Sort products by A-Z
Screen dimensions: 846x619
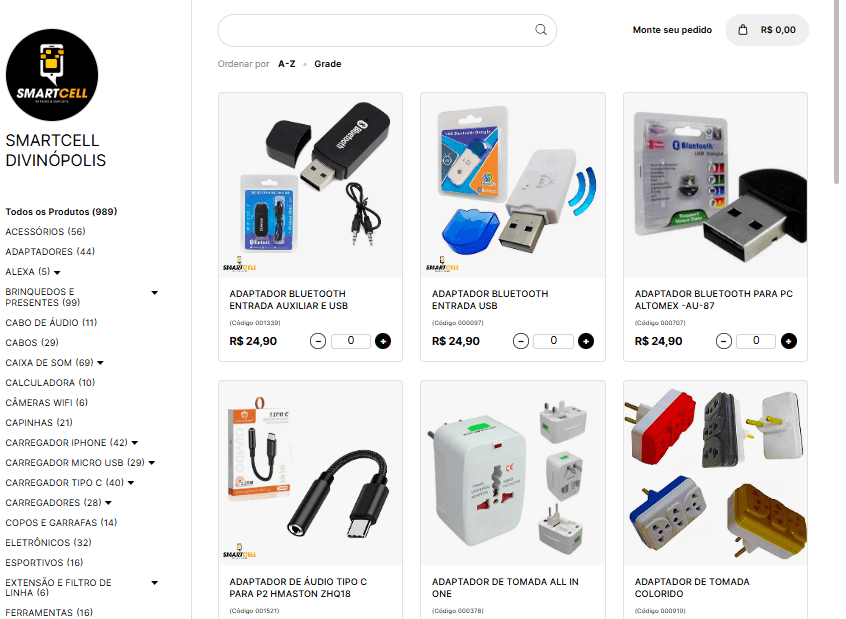pos(286,64)
